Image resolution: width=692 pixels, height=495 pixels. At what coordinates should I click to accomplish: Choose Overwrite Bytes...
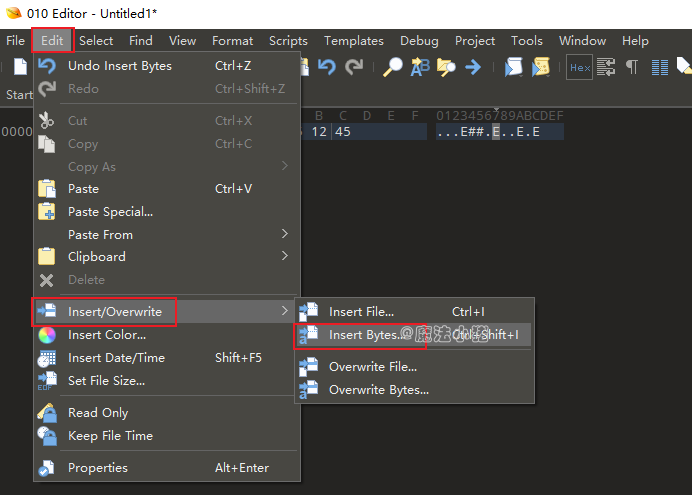tap(414, 390)
